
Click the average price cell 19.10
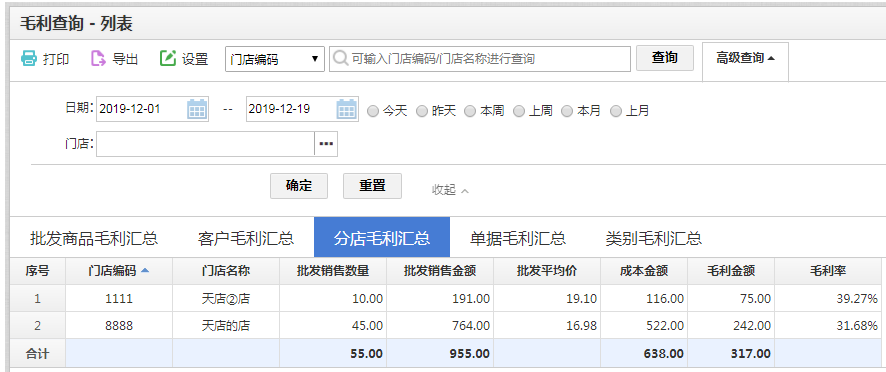tap(547, 299)
